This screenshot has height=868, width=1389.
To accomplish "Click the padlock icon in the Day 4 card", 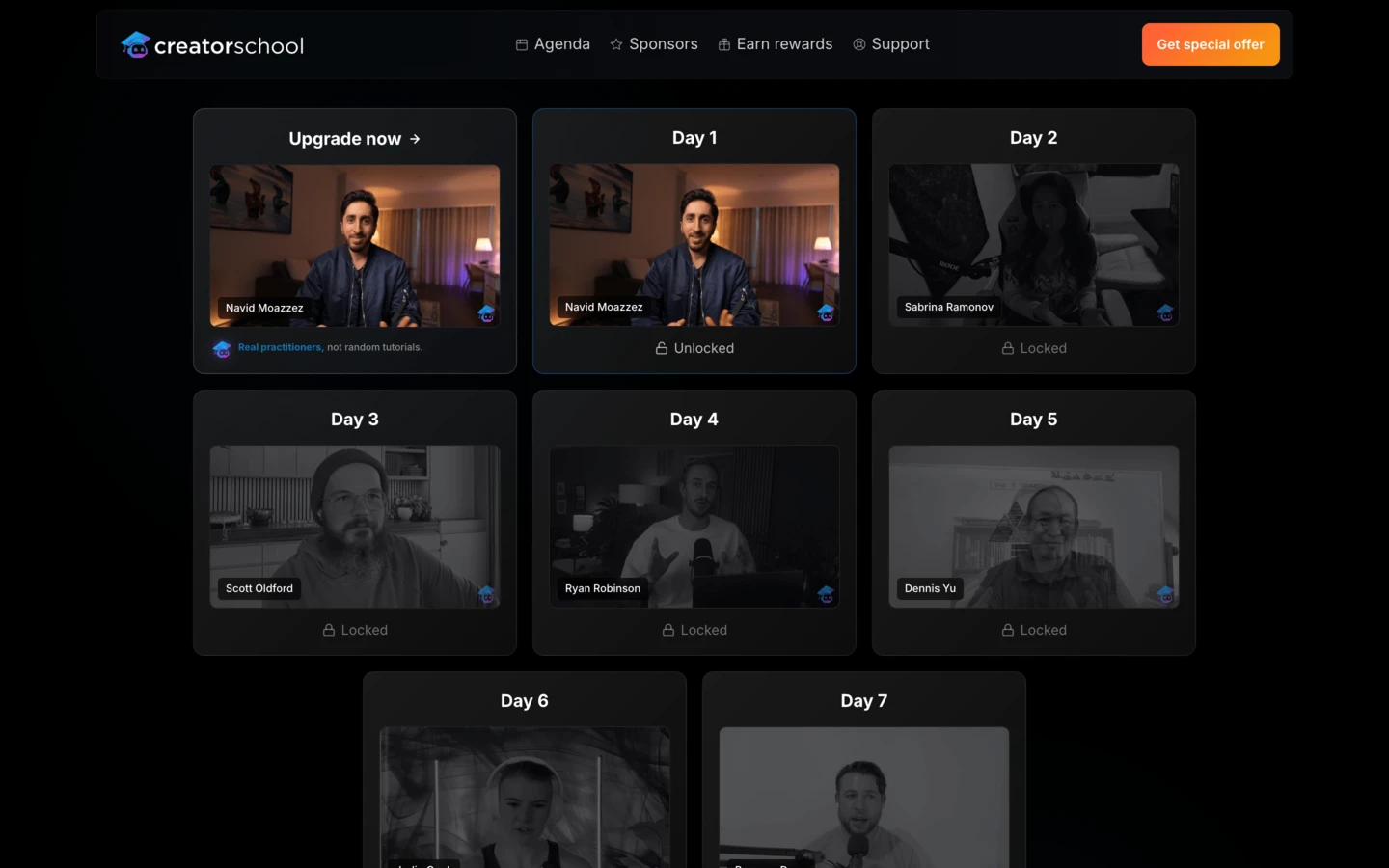I will click(x=668, y=630).
